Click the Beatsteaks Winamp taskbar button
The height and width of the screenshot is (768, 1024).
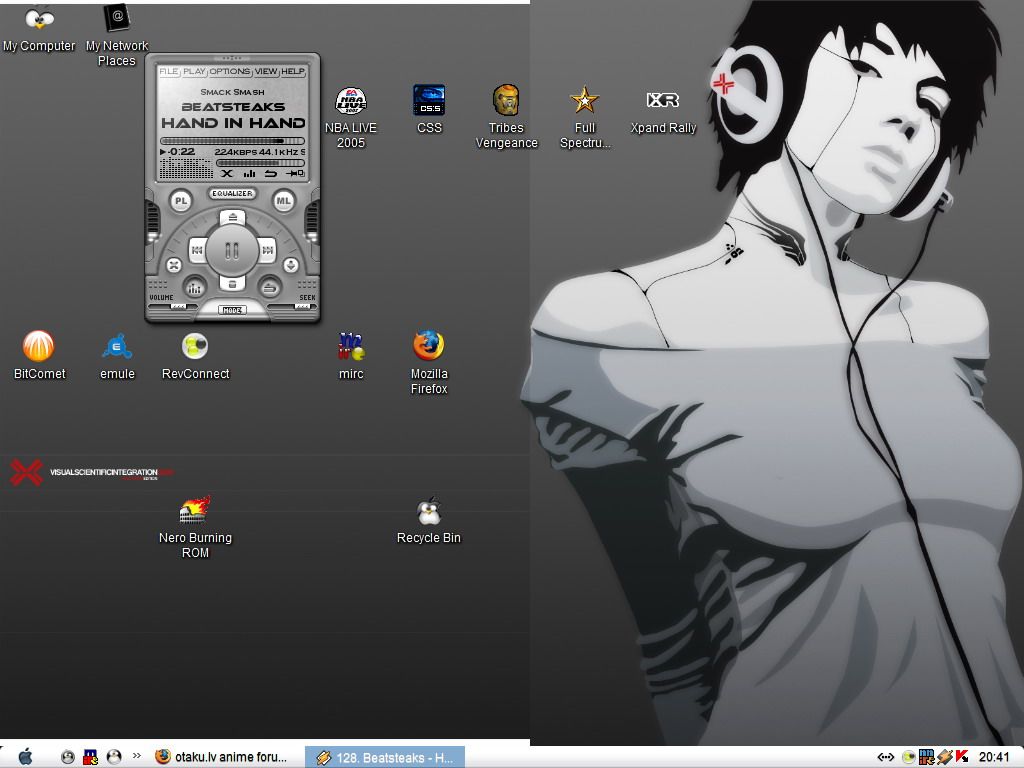(385, 758)
